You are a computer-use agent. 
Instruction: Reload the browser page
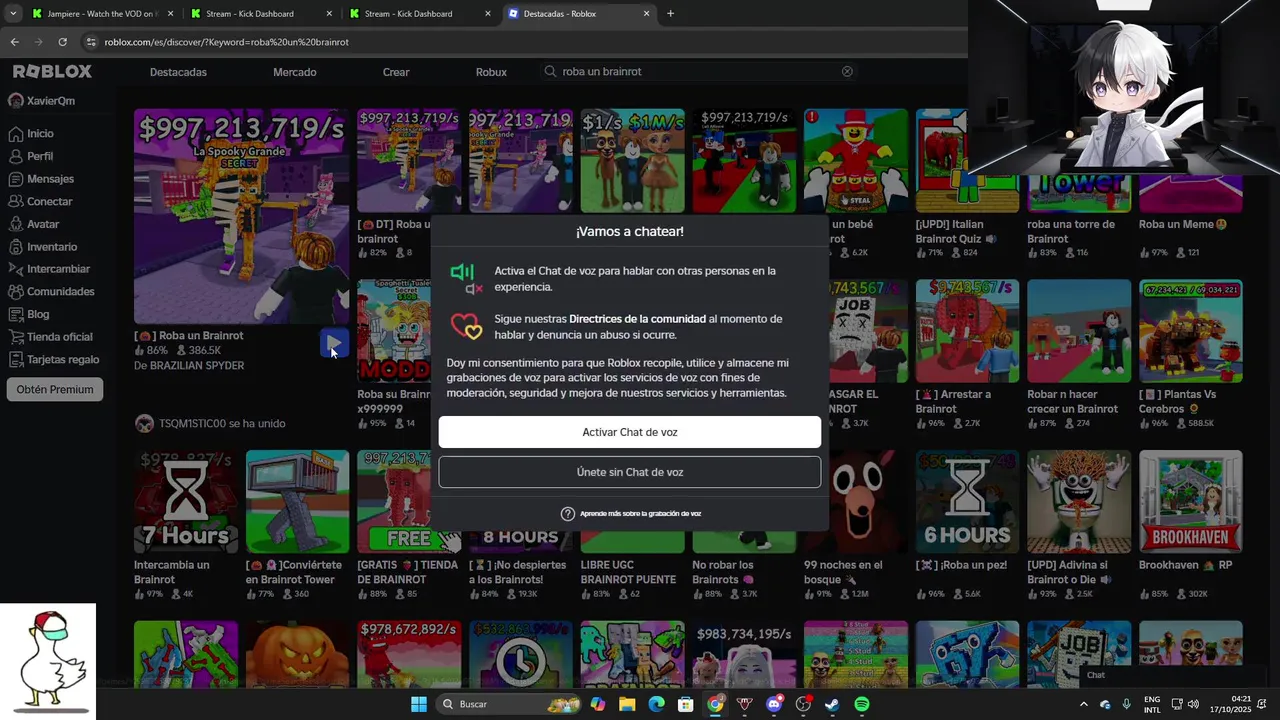[62, 42]
